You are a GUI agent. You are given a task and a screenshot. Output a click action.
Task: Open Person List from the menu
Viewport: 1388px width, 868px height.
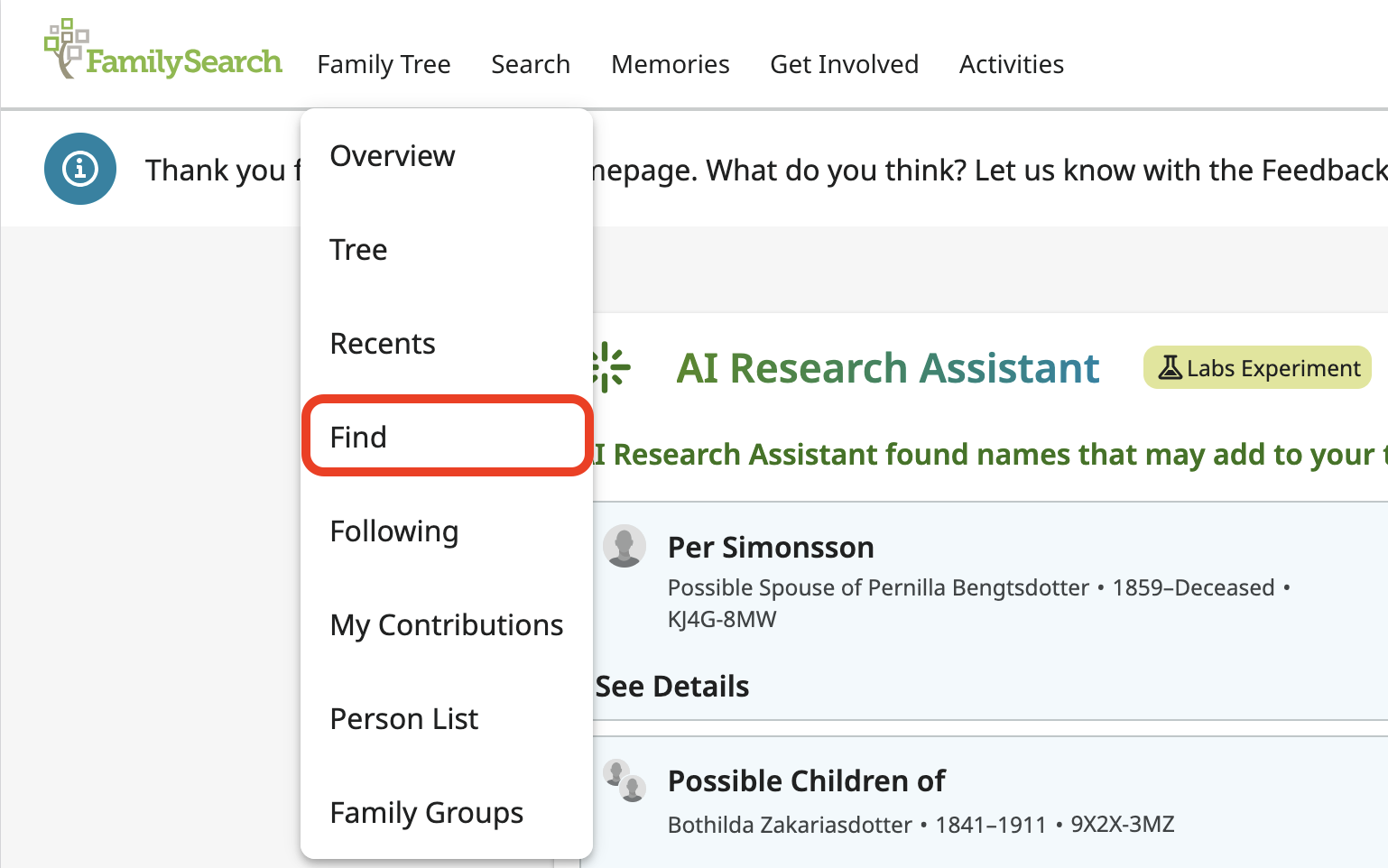click(404, 719)
